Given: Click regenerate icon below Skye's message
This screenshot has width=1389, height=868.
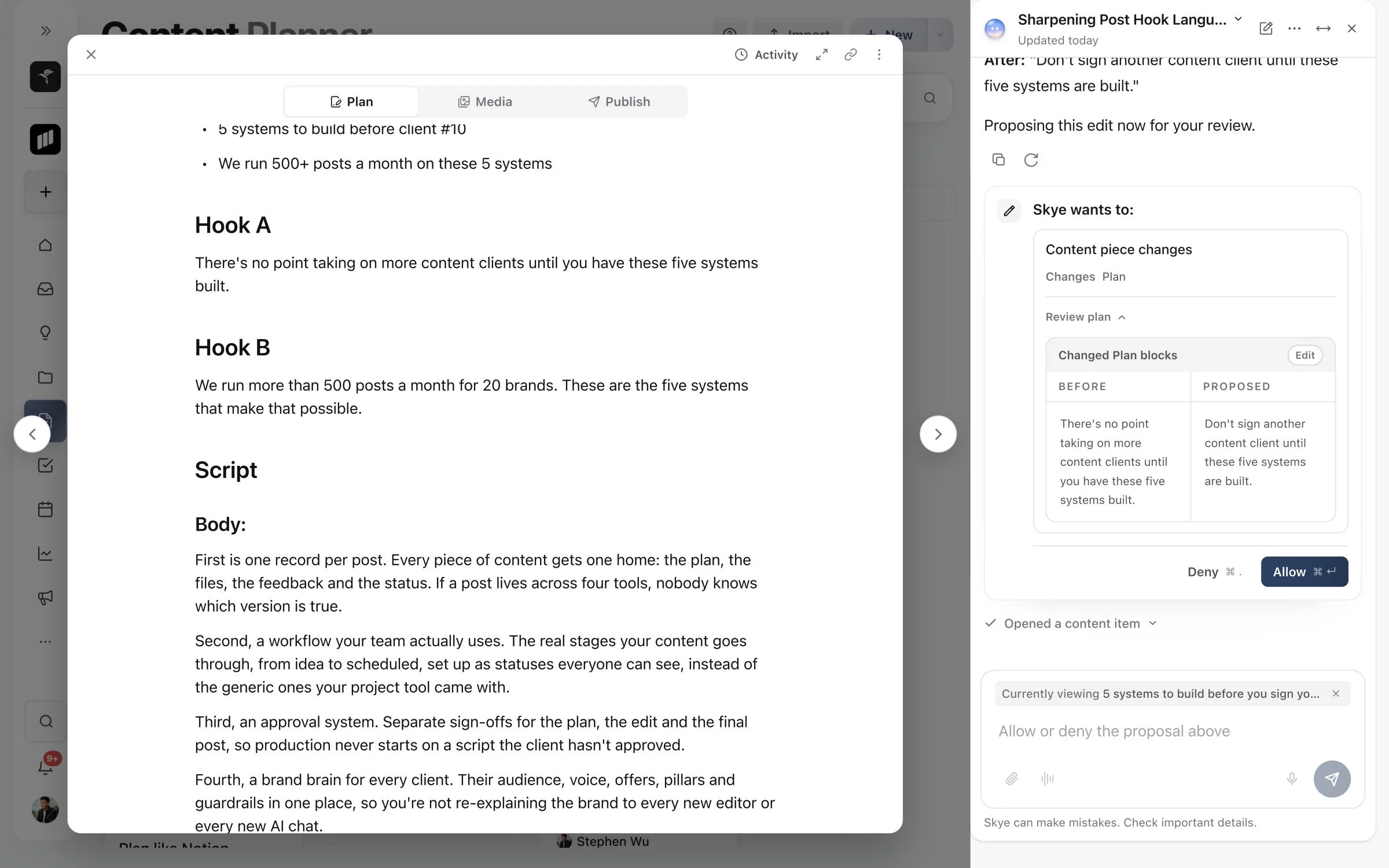Looking at the screenshot, I should click(1031, 160).
